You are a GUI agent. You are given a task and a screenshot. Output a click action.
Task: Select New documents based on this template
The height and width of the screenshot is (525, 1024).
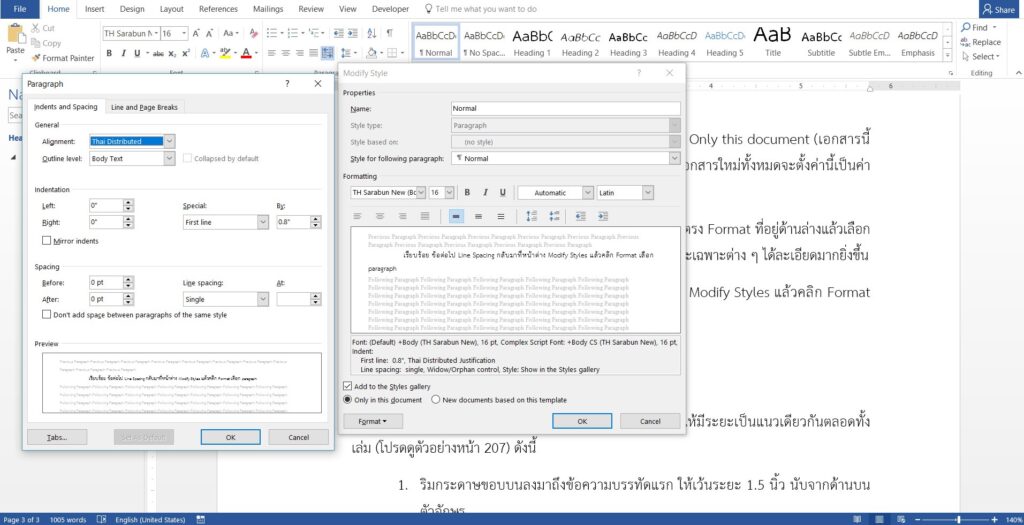(436, 400)
